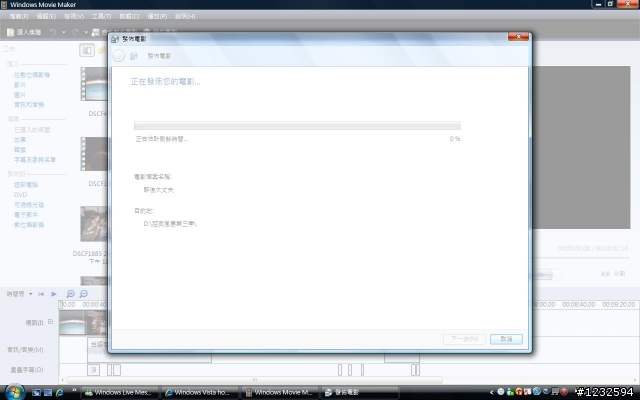This screenshot has height=400, width=640.
Task: Click the Show Desktop quick launch icon
Action: (x=36, y=393)
